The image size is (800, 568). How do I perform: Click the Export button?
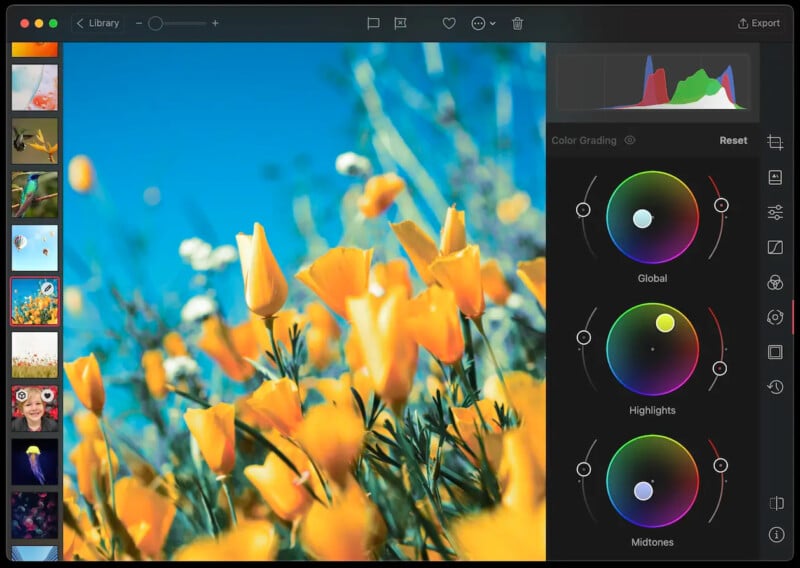point(758,23)
